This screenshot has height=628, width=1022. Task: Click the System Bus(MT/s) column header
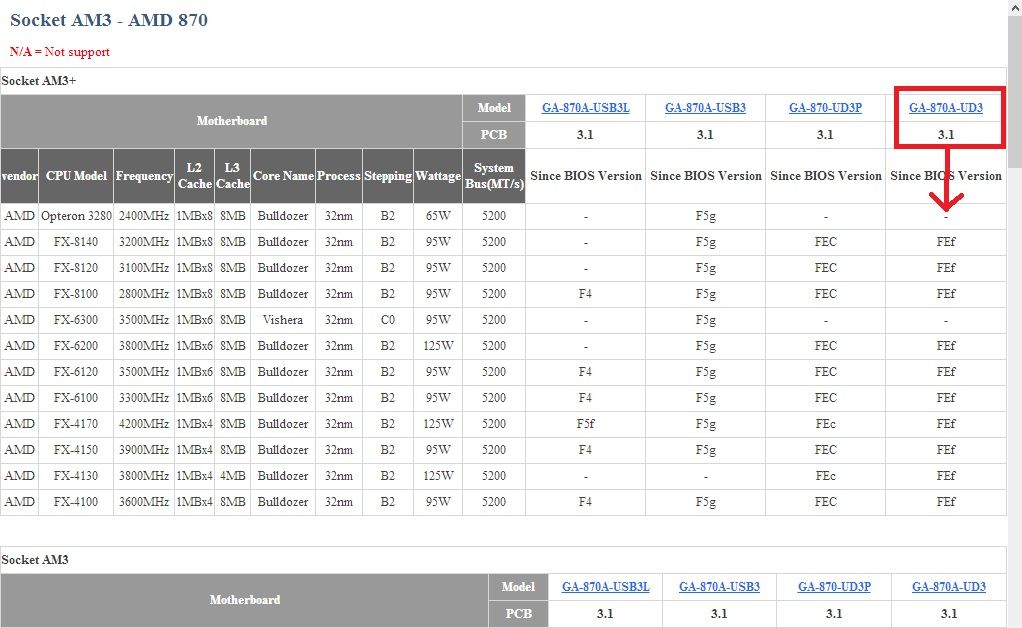[x=494, y=176]
